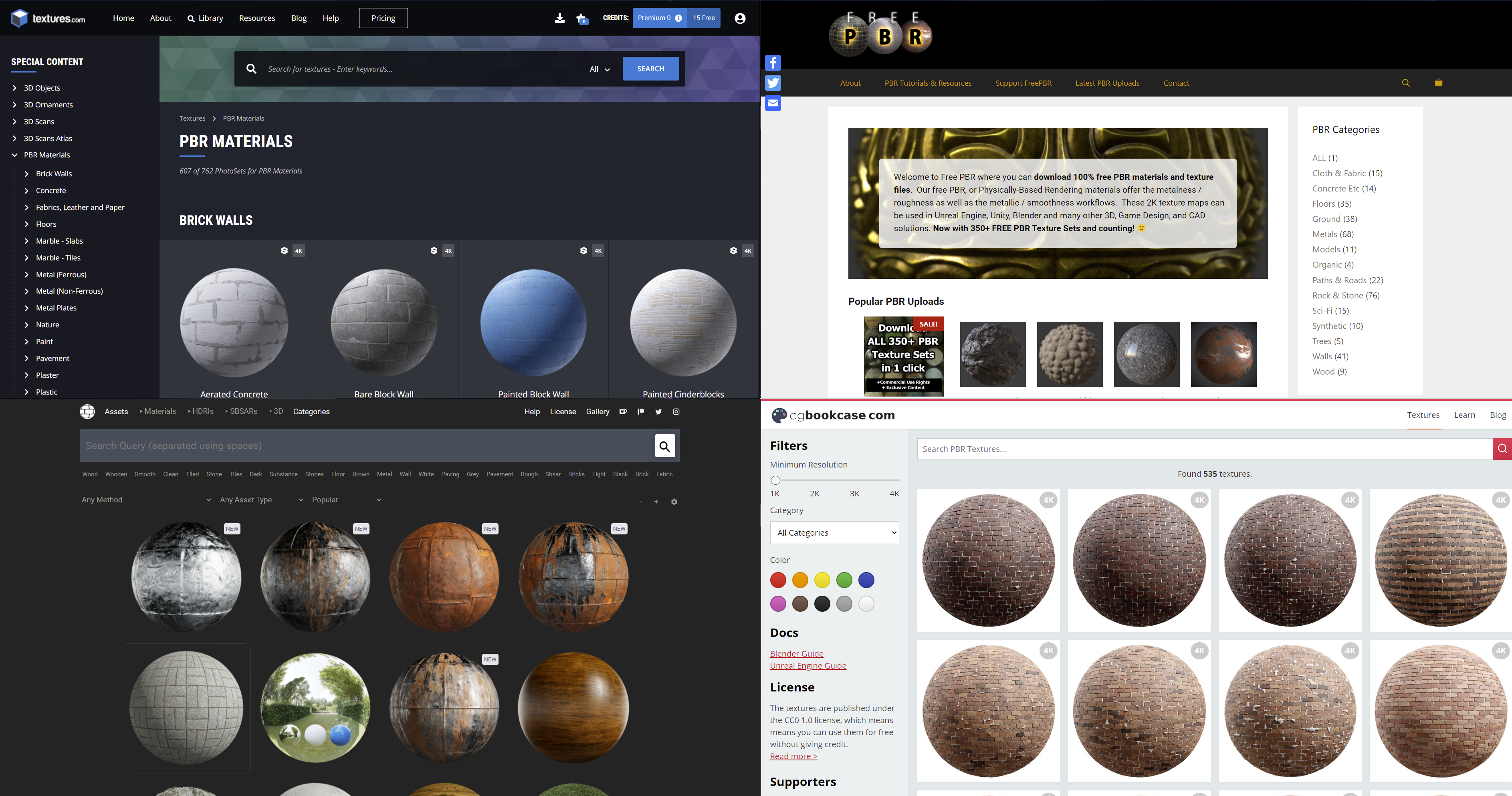Click Fabric tag under search query
The height and width of the screenshot is (796, 1512).
tap(664, 474)
